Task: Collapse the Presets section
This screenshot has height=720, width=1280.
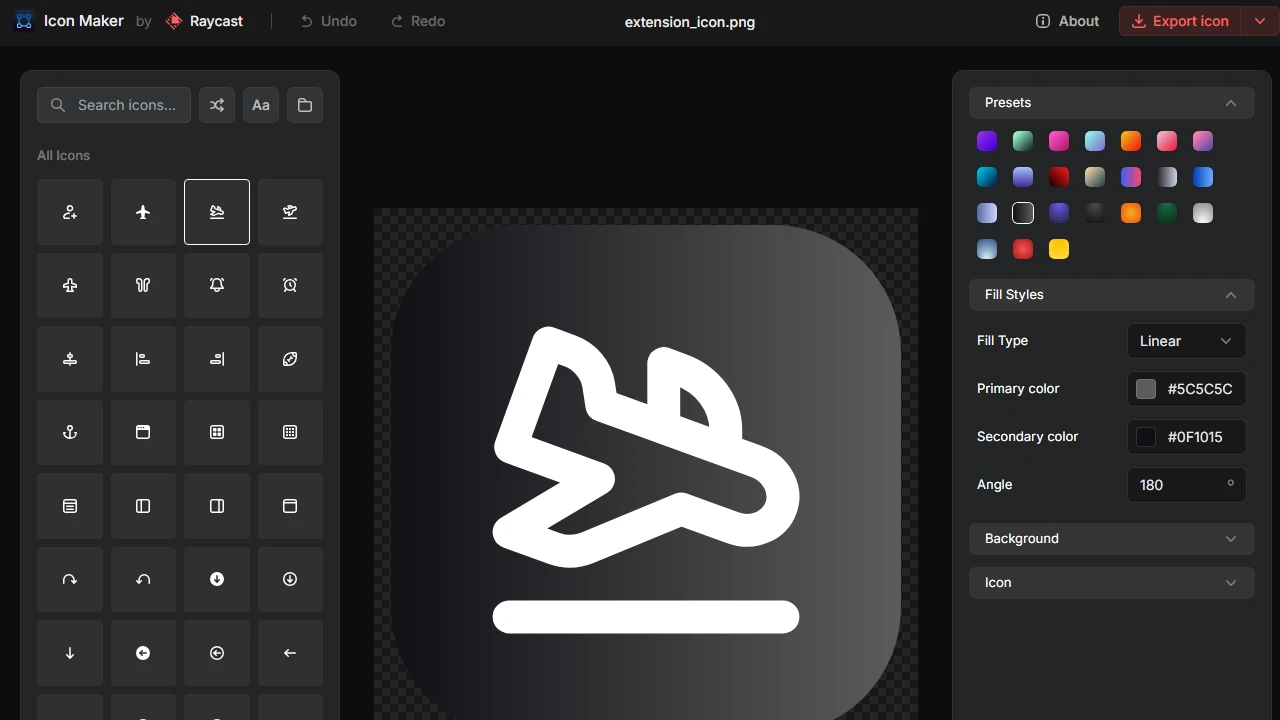Action: pos(1231,102)
